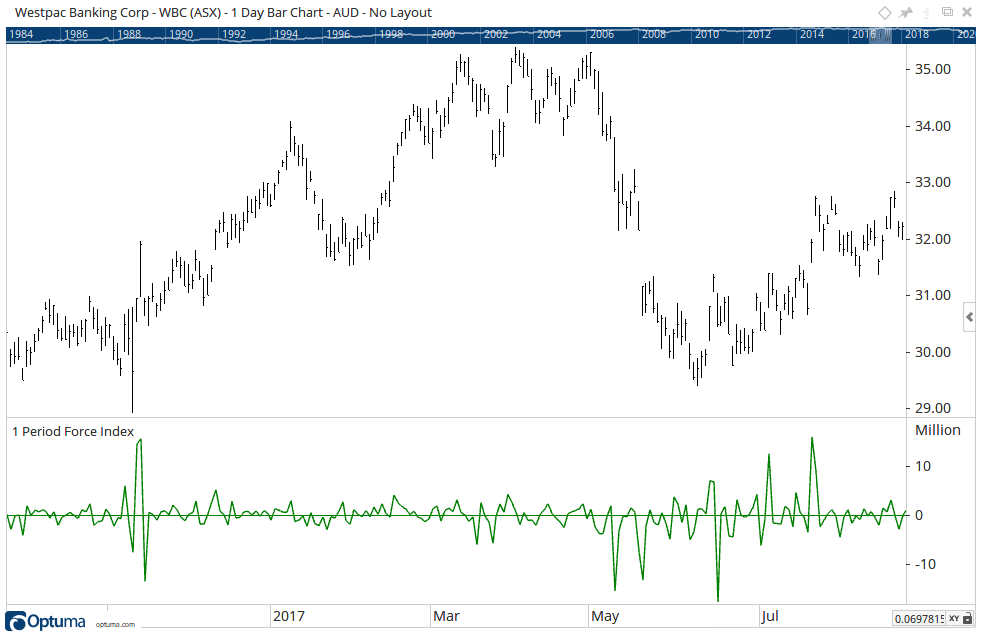The image size is (982, 635).
Task: Jump to 1992 on the timeline overview
Action: point(234,34)
